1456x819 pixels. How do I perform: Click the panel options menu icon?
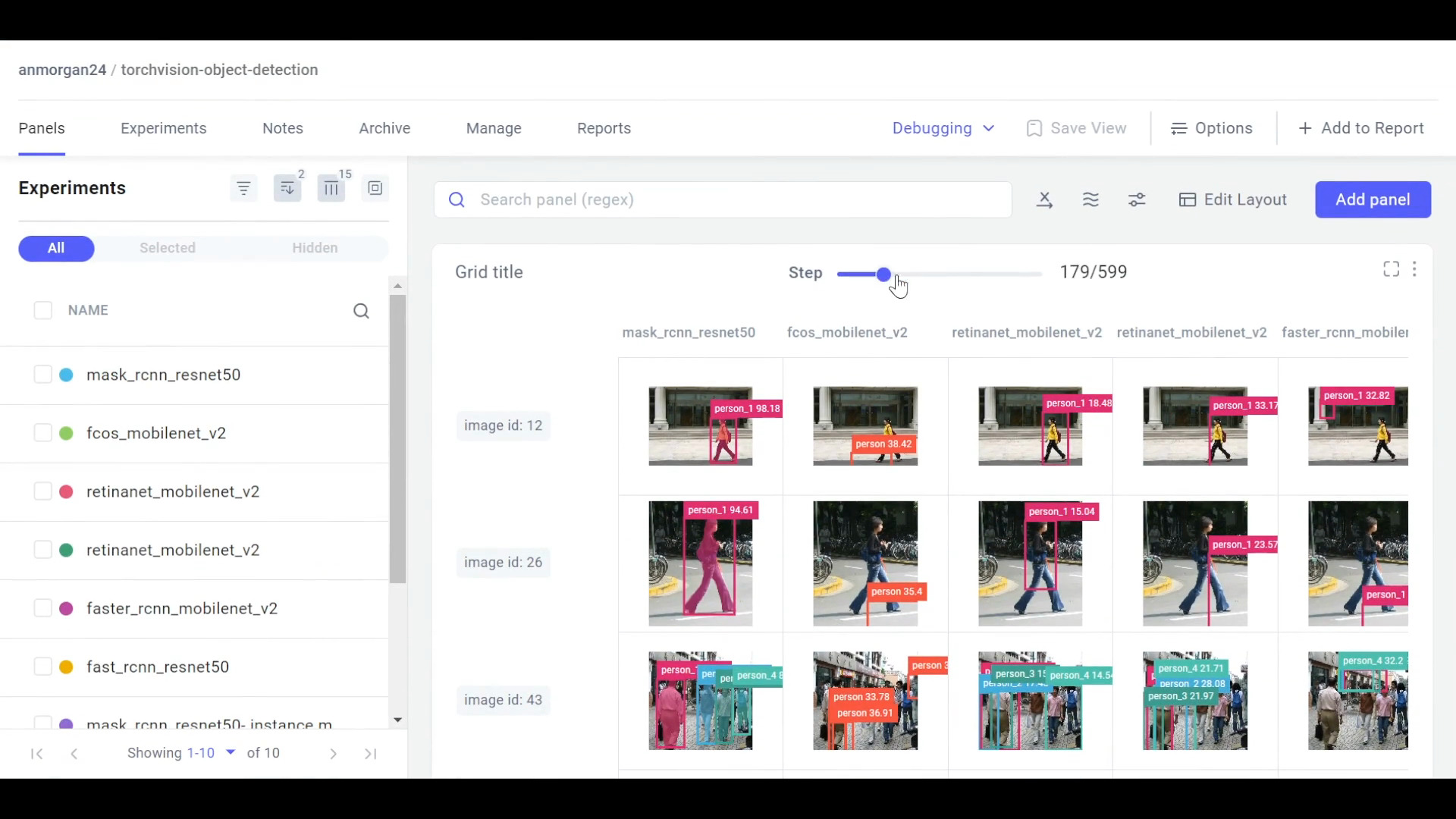click(1414, 269)
